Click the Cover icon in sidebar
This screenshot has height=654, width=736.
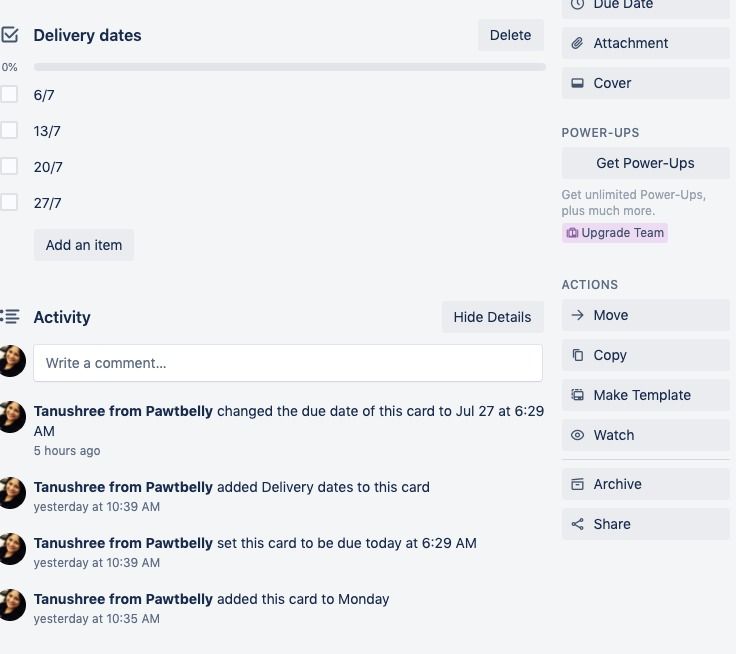pyautogui.click(x=577, y=83)
